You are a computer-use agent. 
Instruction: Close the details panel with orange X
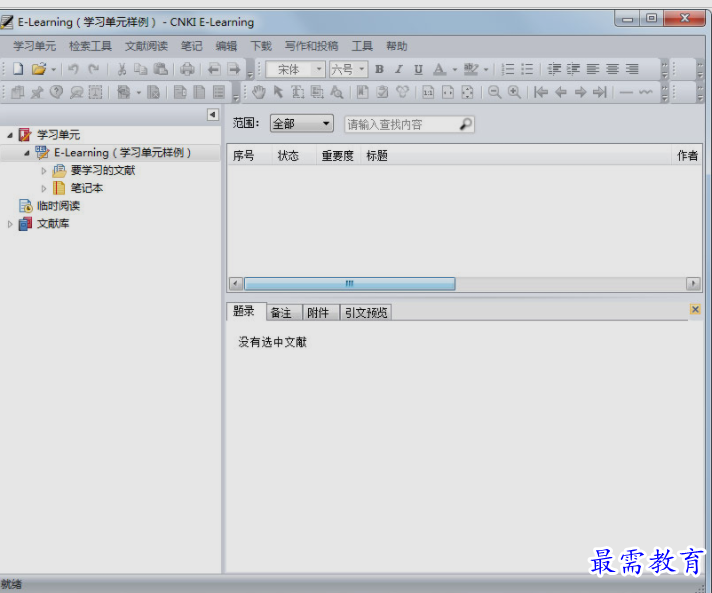click(695, 309)
